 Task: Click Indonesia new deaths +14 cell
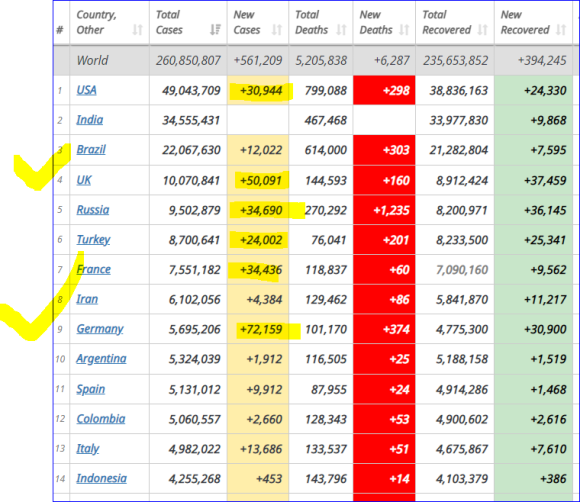pos(384,479)
